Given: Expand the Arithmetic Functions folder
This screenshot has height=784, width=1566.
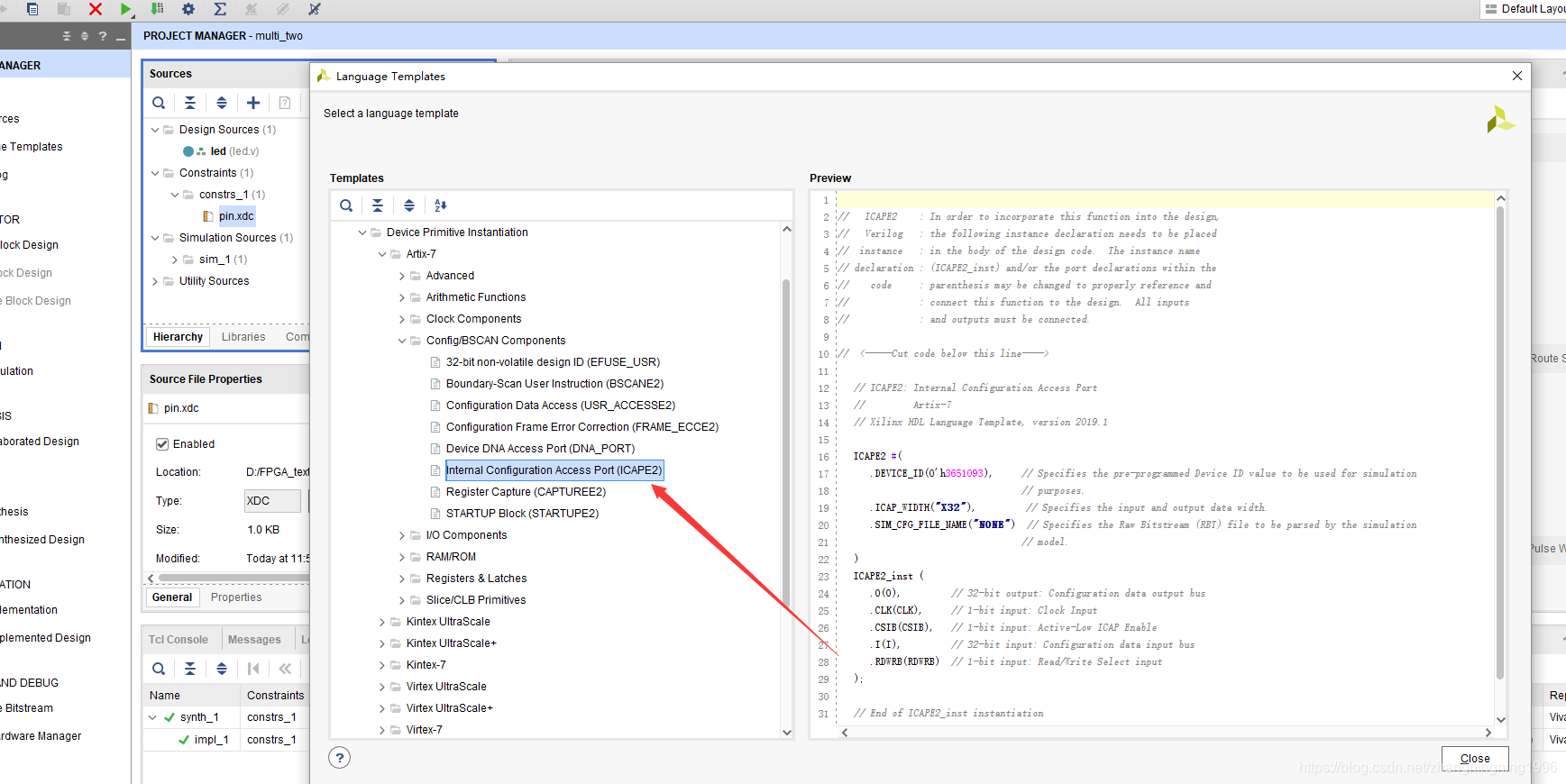Looking at the screenshot, I should [x=402, y=297].
